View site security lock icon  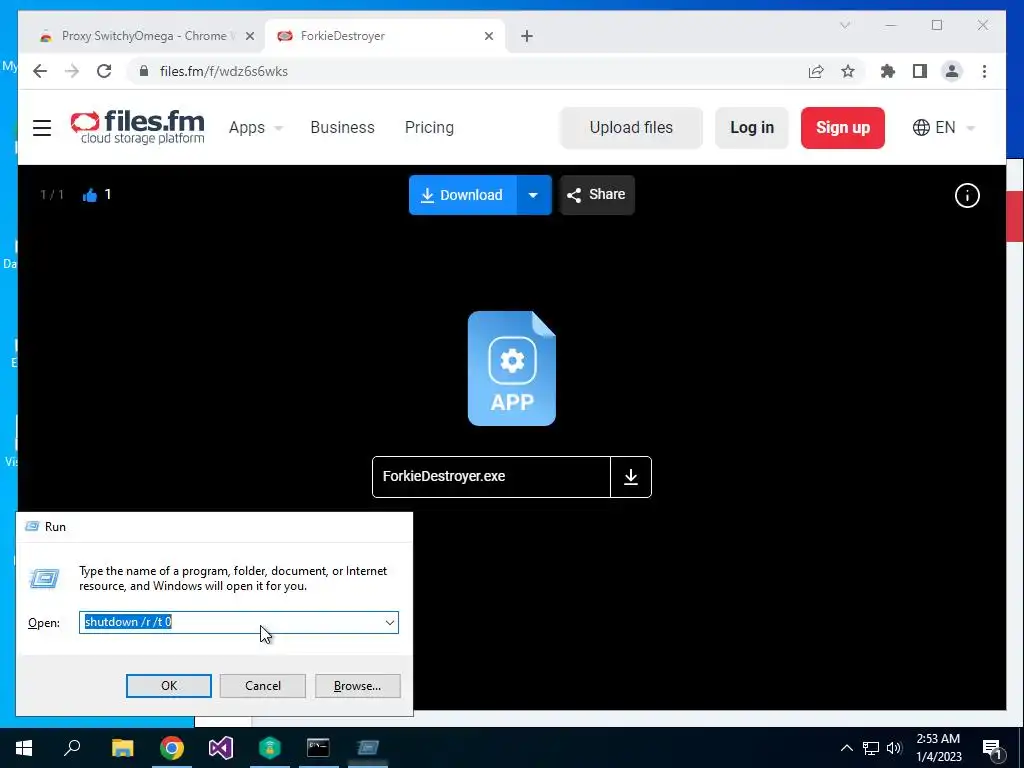click(144, 71)
